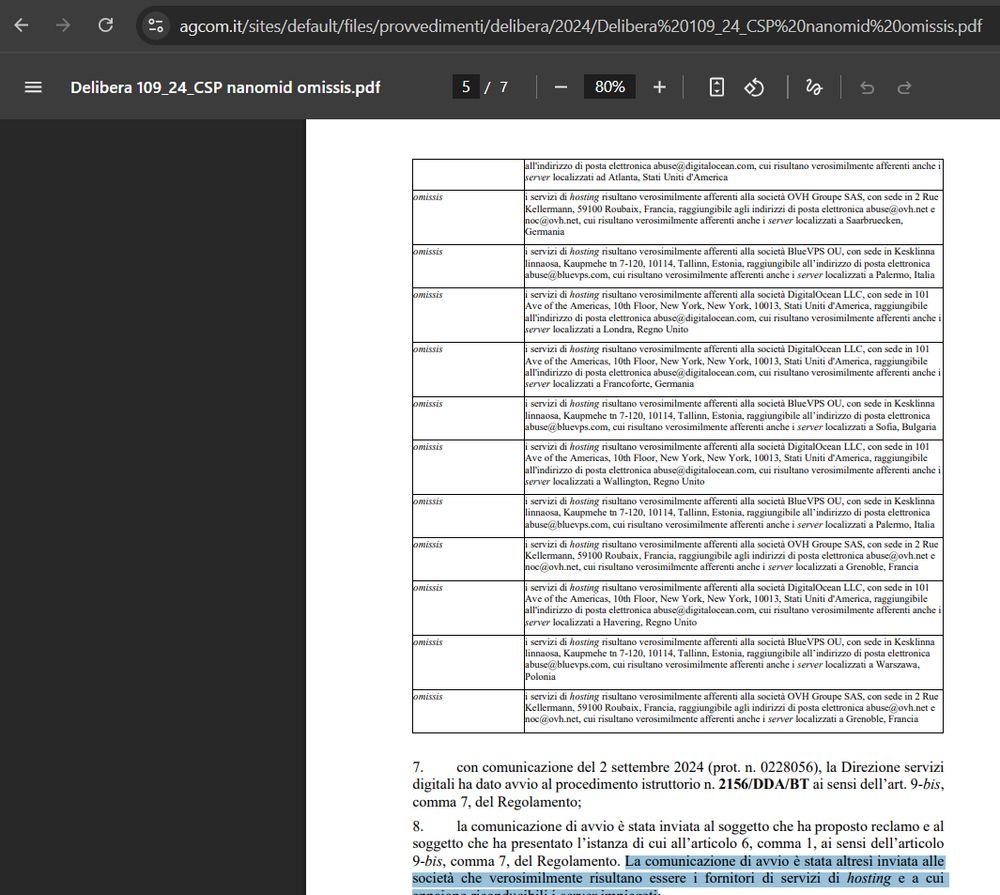
Task: Edit the 80% zoom level value
Action: pos(608,87)
